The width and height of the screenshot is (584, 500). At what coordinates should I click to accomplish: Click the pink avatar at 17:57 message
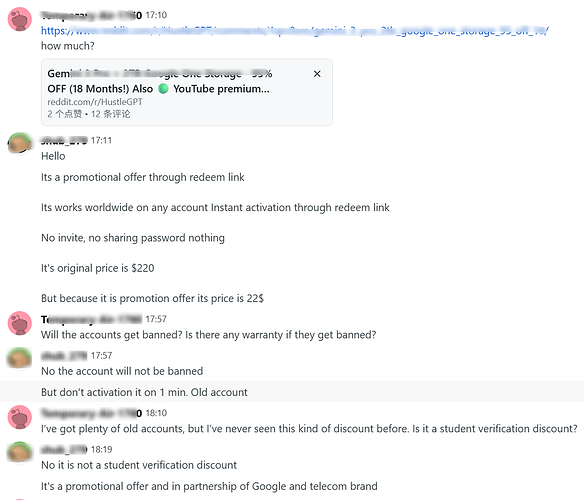tap(20, 323)
